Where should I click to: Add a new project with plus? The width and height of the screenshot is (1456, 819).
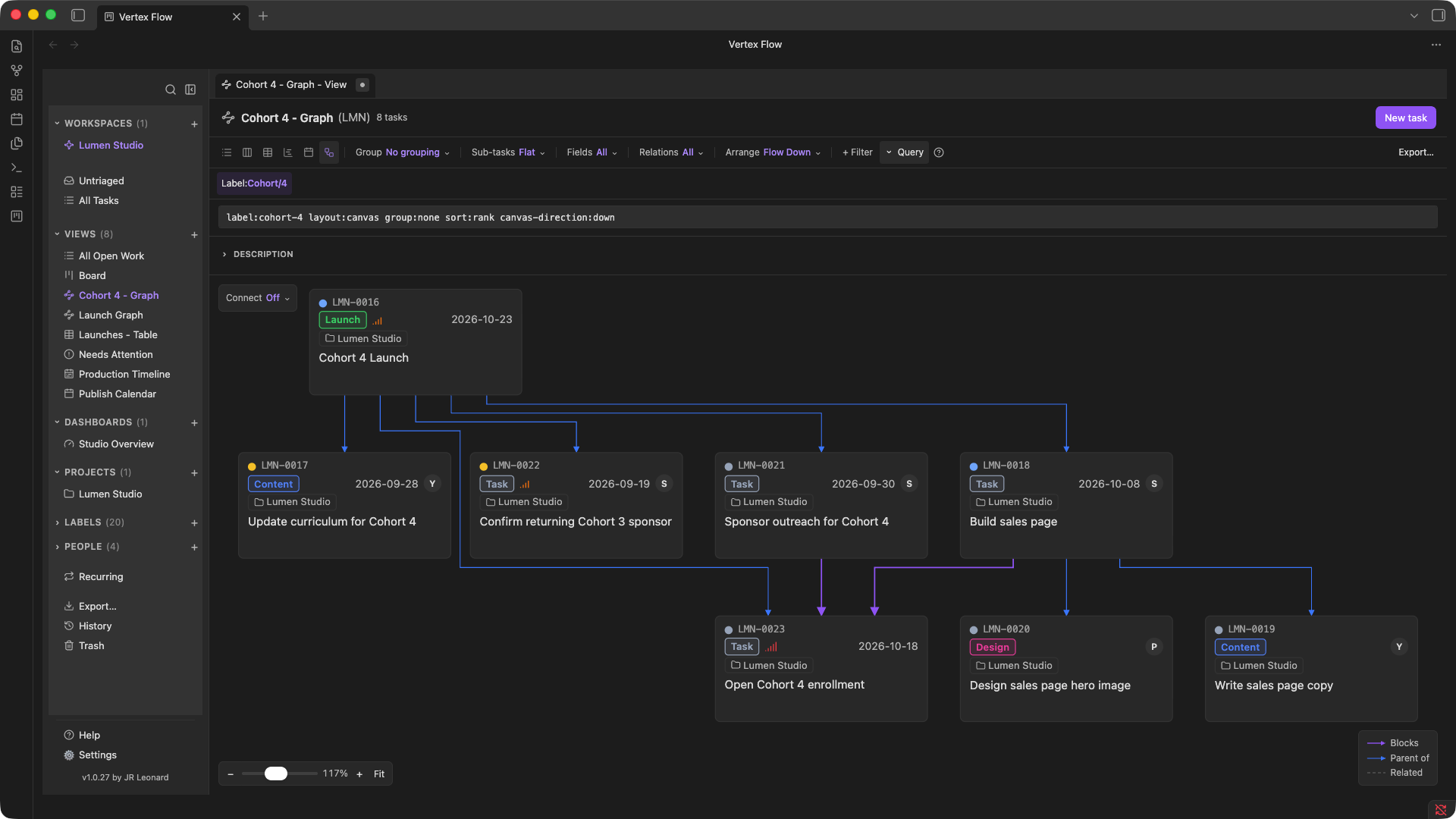(x=194, y=473)
